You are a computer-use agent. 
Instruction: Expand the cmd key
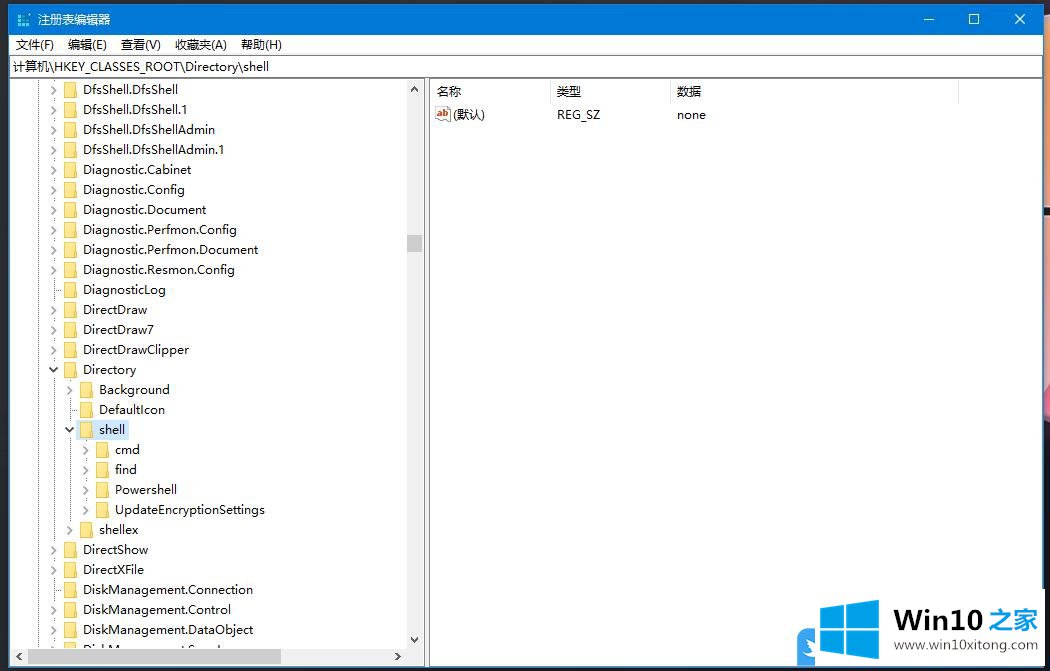[x=86, y=450]
